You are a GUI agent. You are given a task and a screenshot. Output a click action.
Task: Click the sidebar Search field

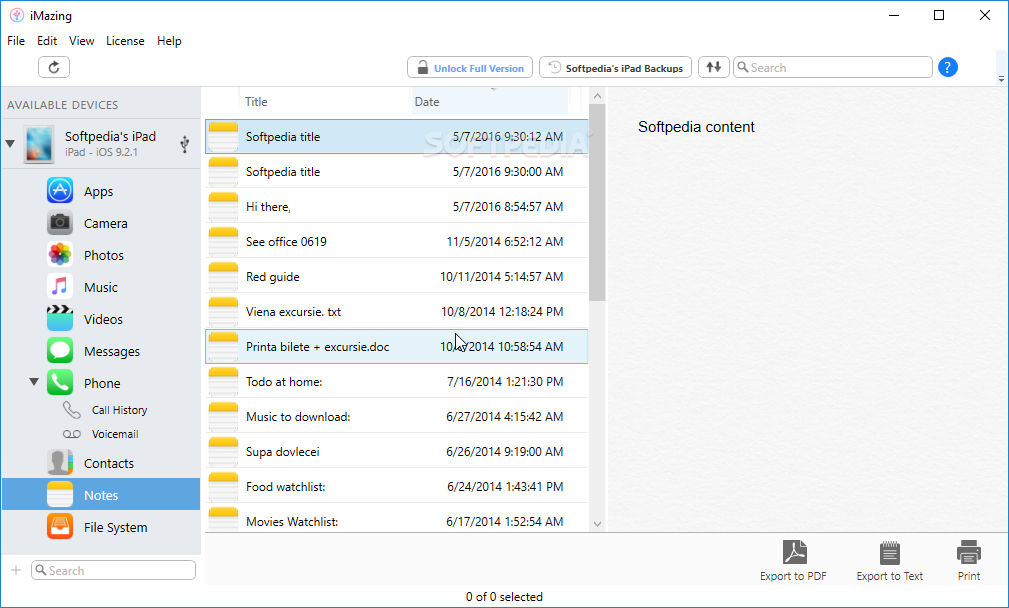click(x=113, y=570)
